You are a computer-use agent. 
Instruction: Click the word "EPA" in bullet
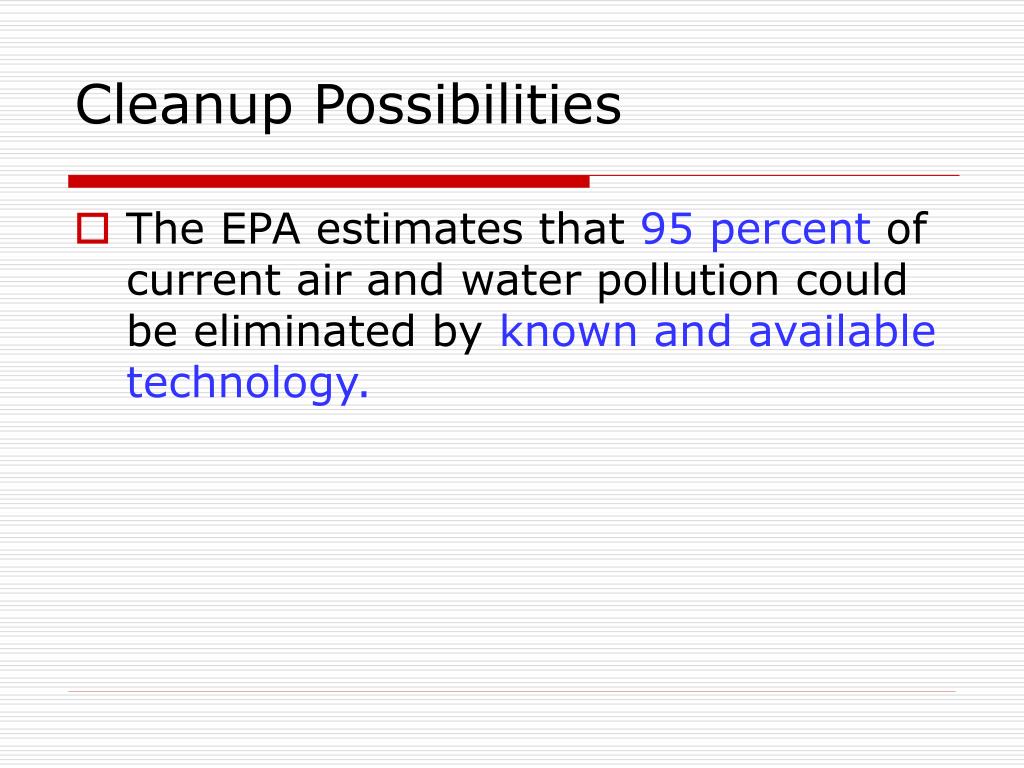261,229
